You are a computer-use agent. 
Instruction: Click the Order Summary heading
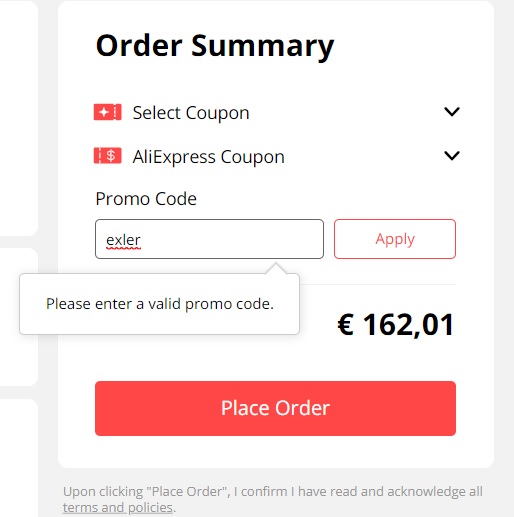pos(215,46)
